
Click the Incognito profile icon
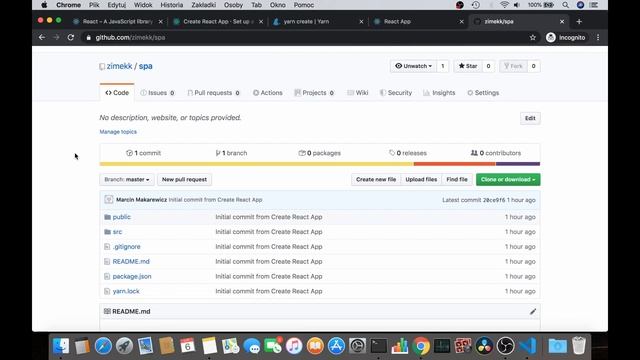[551, 38]
